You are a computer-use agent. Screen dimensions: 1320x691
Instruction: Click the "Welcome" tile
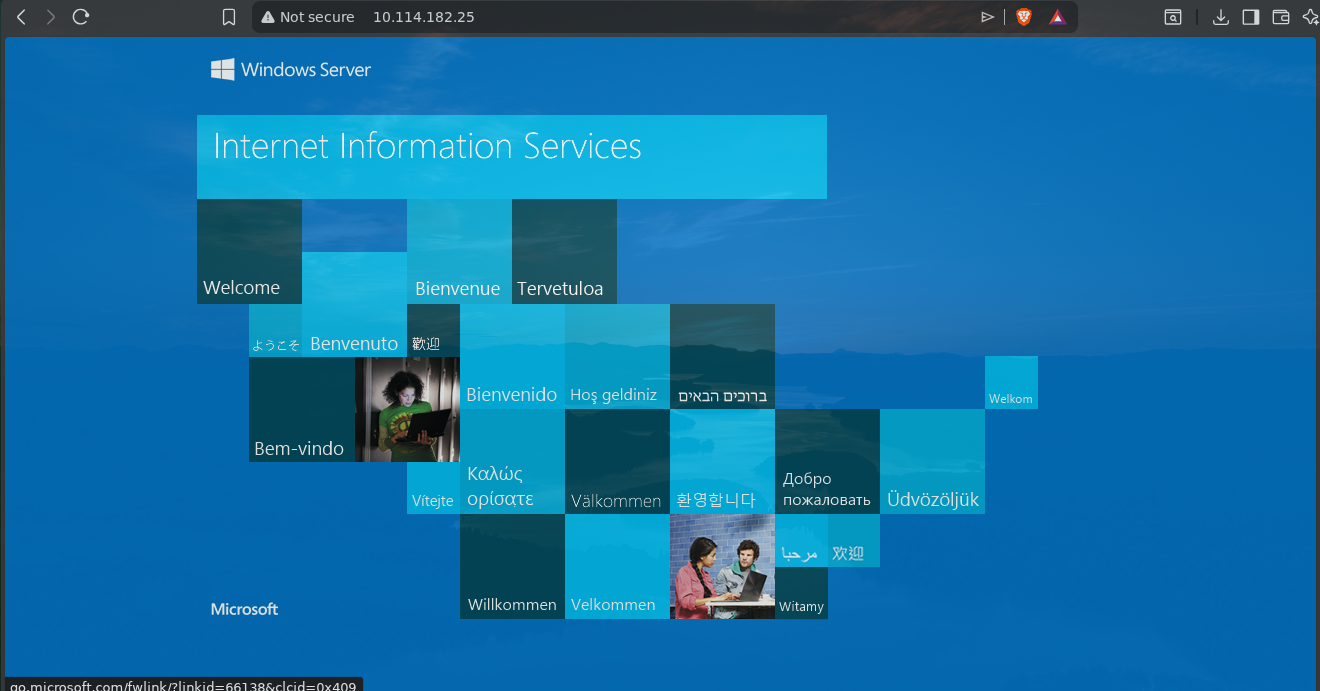click(249, 252)
